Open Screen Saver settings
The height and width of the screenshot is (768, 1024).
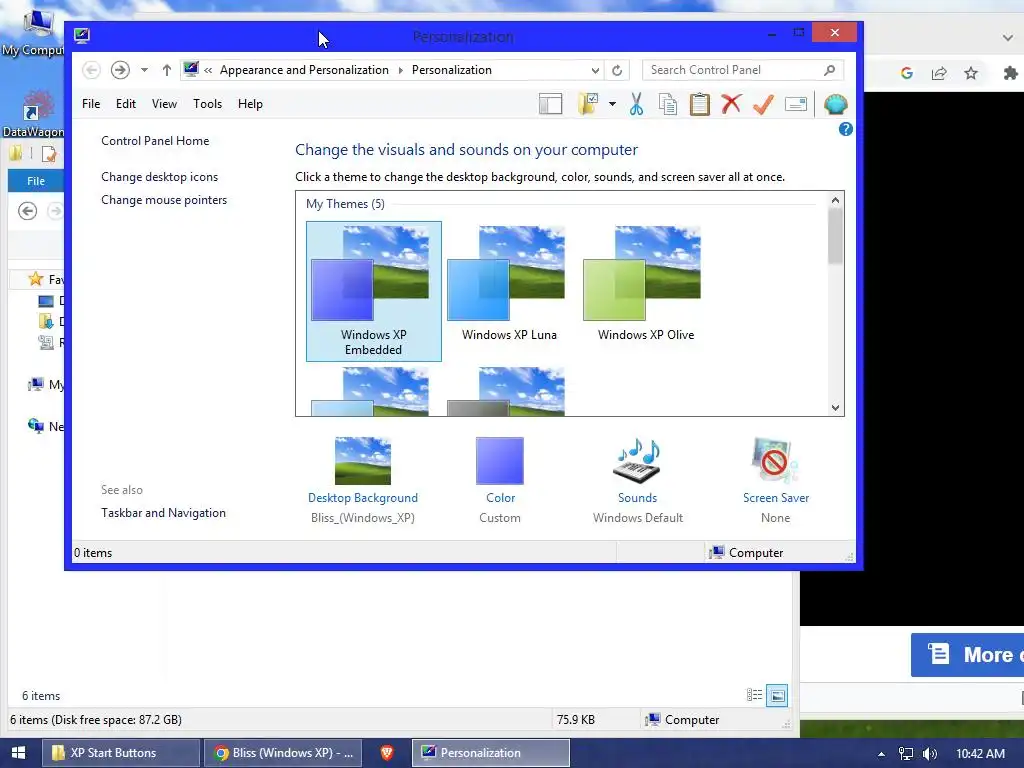[775, 480]
